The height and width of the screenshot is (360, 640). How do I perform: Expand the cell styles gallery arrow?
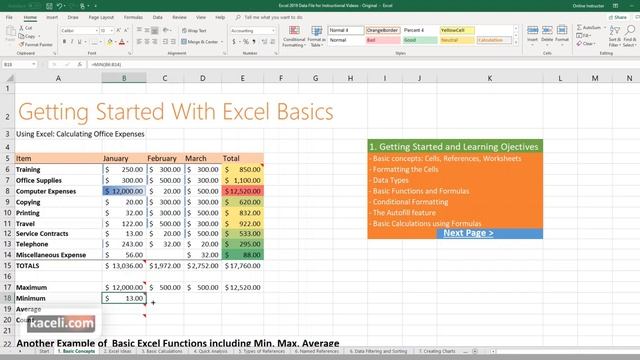click(x=516, y=42)
